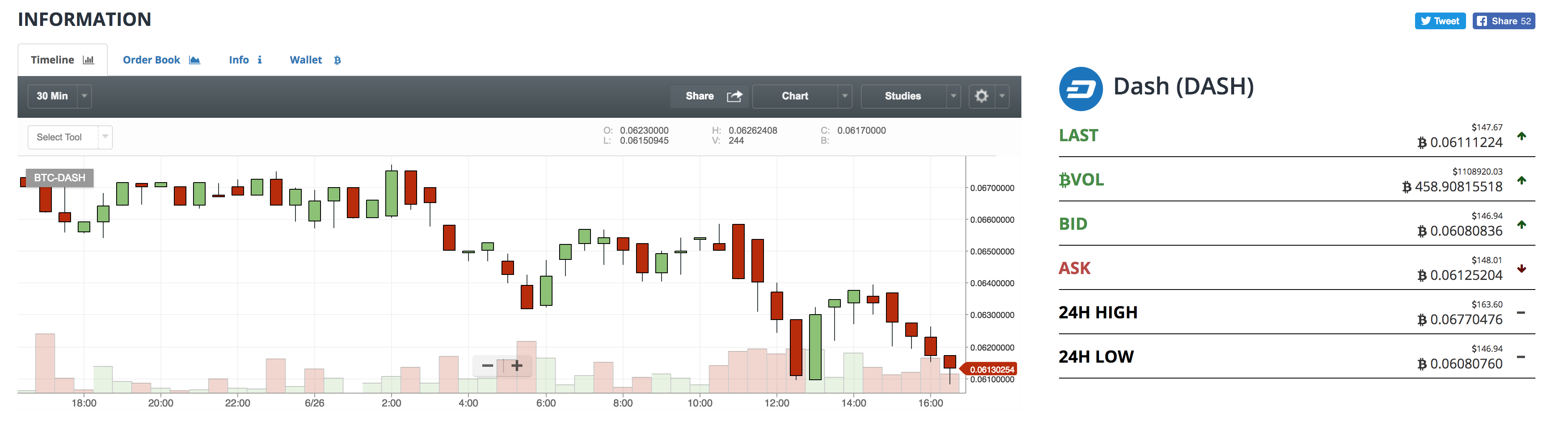Open the Select Tool dropdown
The width and height of the screenshot is (1568, 437).
pos(70,137)
